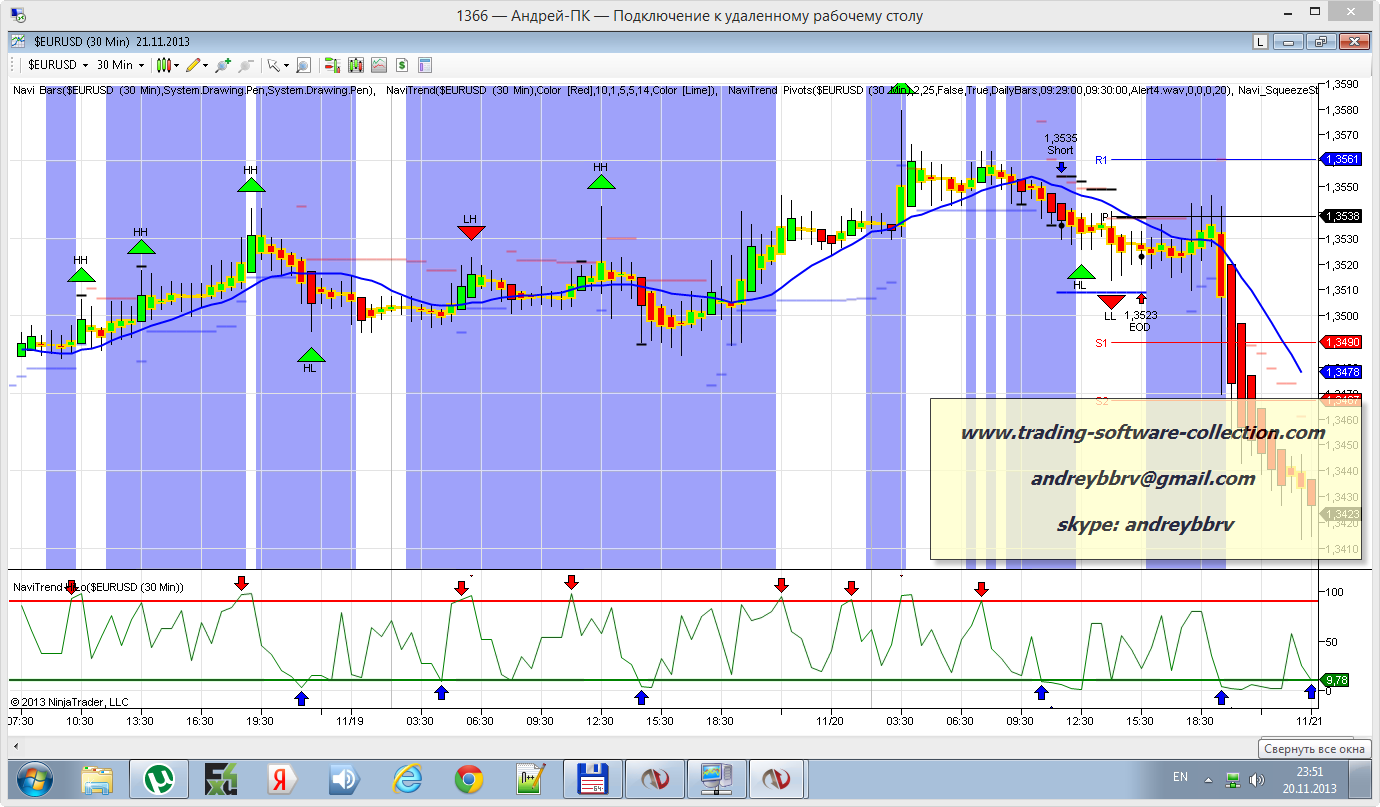Viewport: 1380px width, 807px height.
Task: Click the Zoom In magnifier icon
Action: [x=221, y=65]
